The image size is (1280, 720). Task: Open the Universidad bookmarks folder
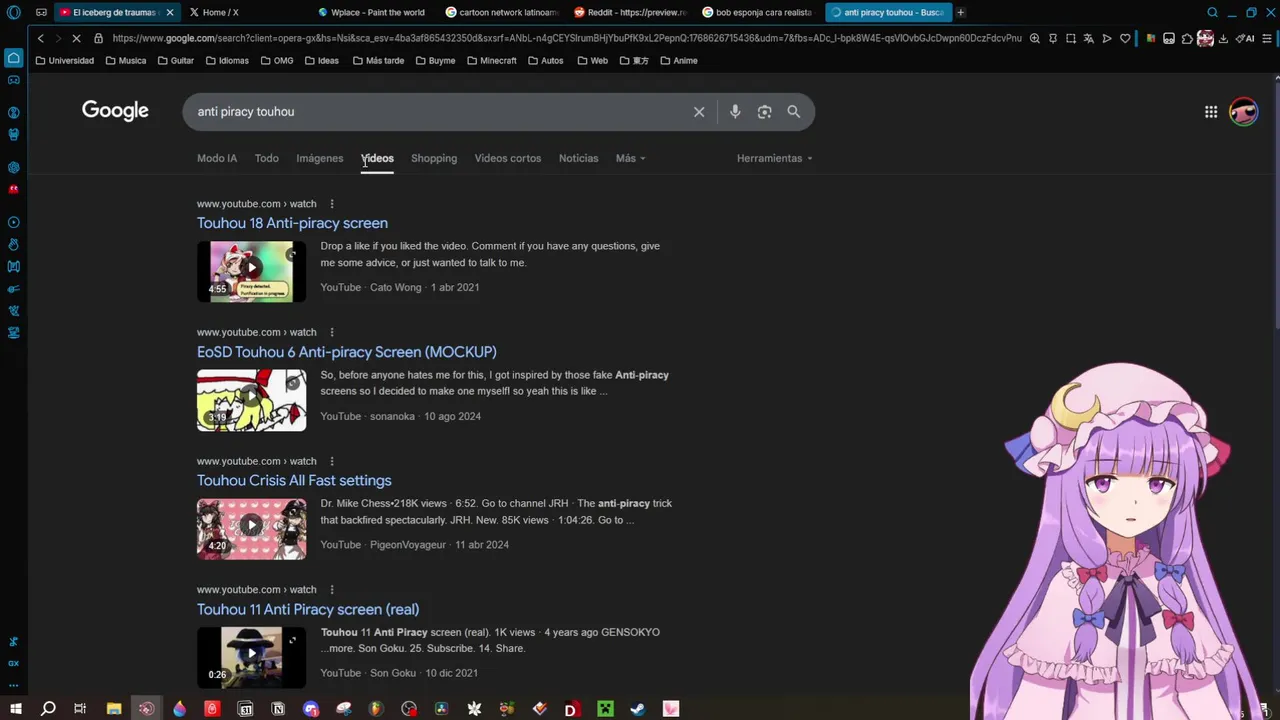point(64,60)
